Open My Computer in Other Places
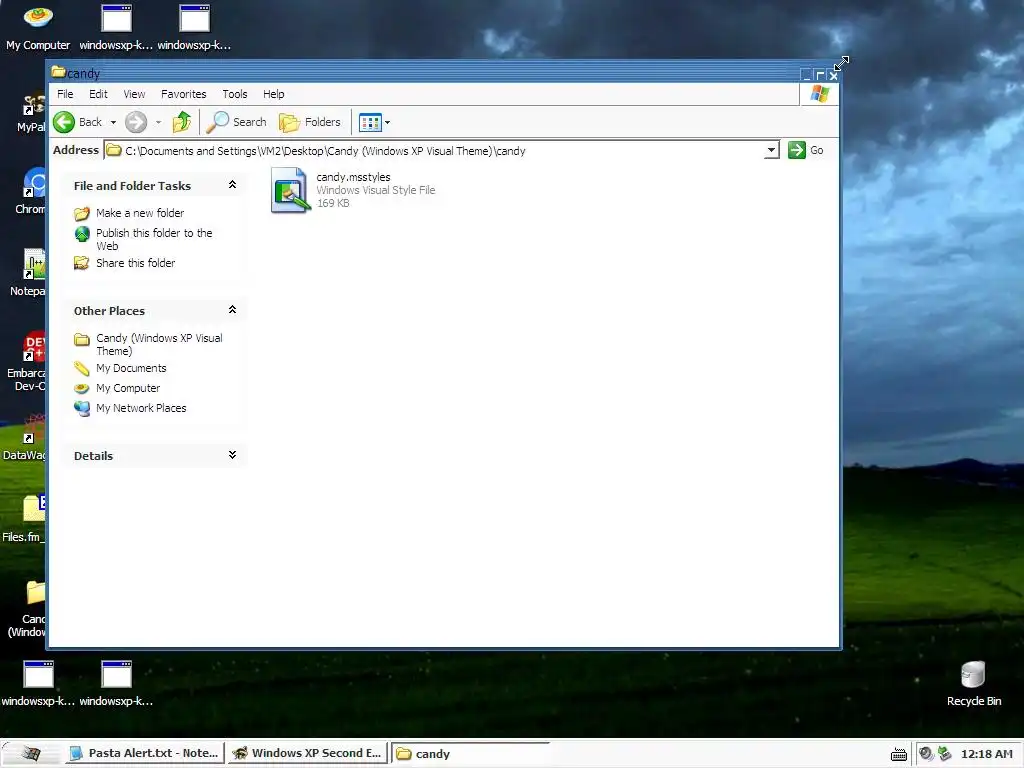 coord(128,388)
